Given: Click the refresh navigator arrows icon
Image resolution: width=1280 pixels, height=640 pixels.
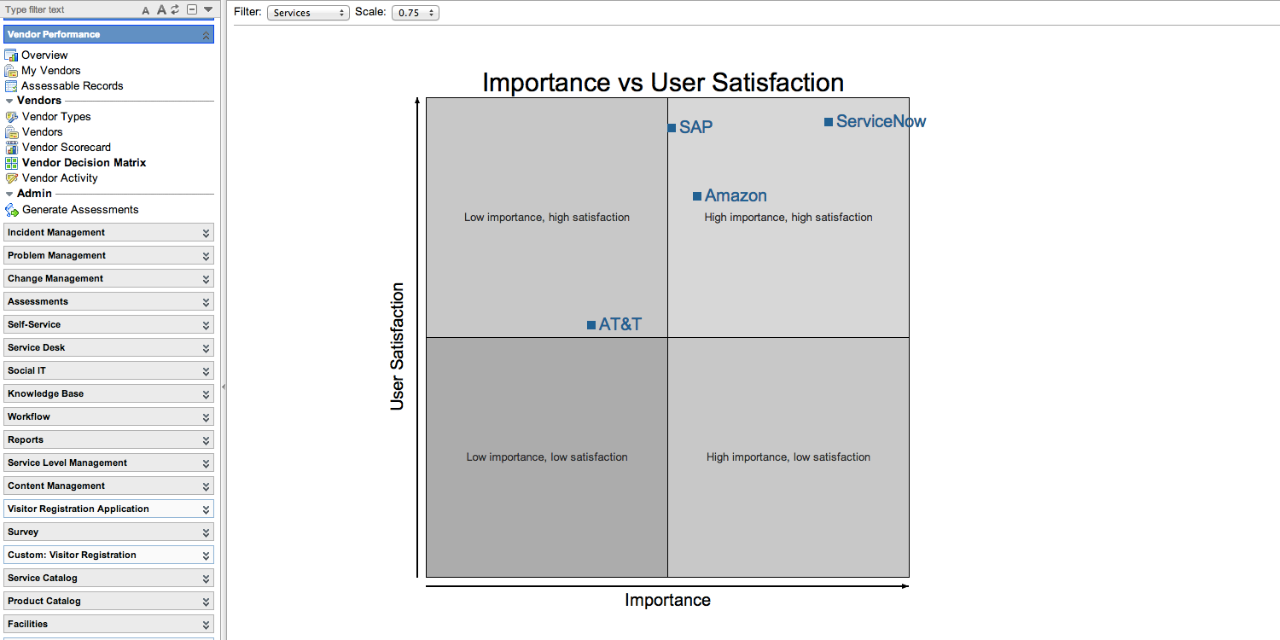Looking at the screenshot, I should [x=175, y=10].
